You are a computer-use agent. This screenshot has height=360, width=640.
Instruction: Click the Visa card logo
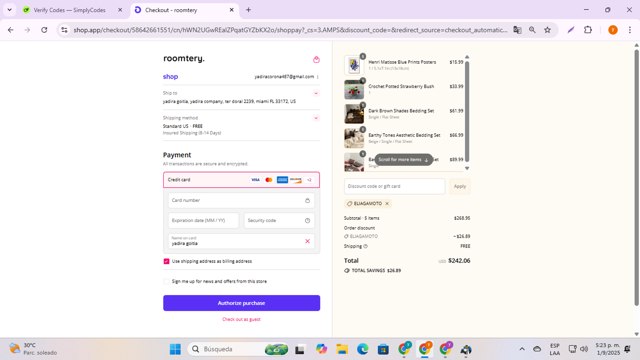click(x=256, y=180)
